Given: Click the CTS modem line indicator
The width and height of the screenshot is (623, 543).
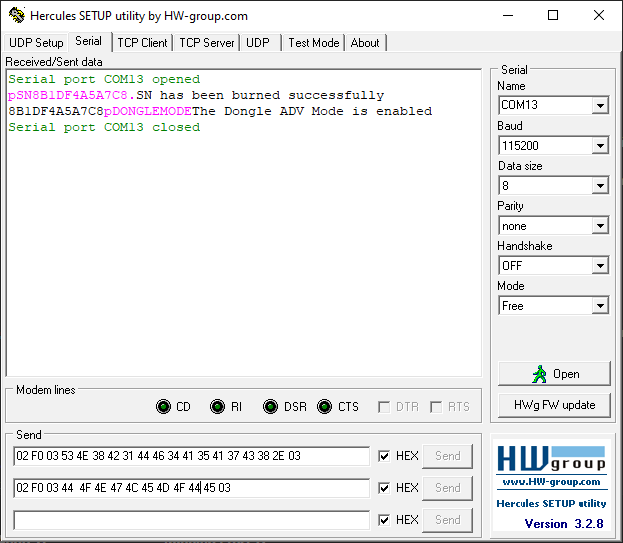Looking at the screenshot, I should [x=324, y=406].
